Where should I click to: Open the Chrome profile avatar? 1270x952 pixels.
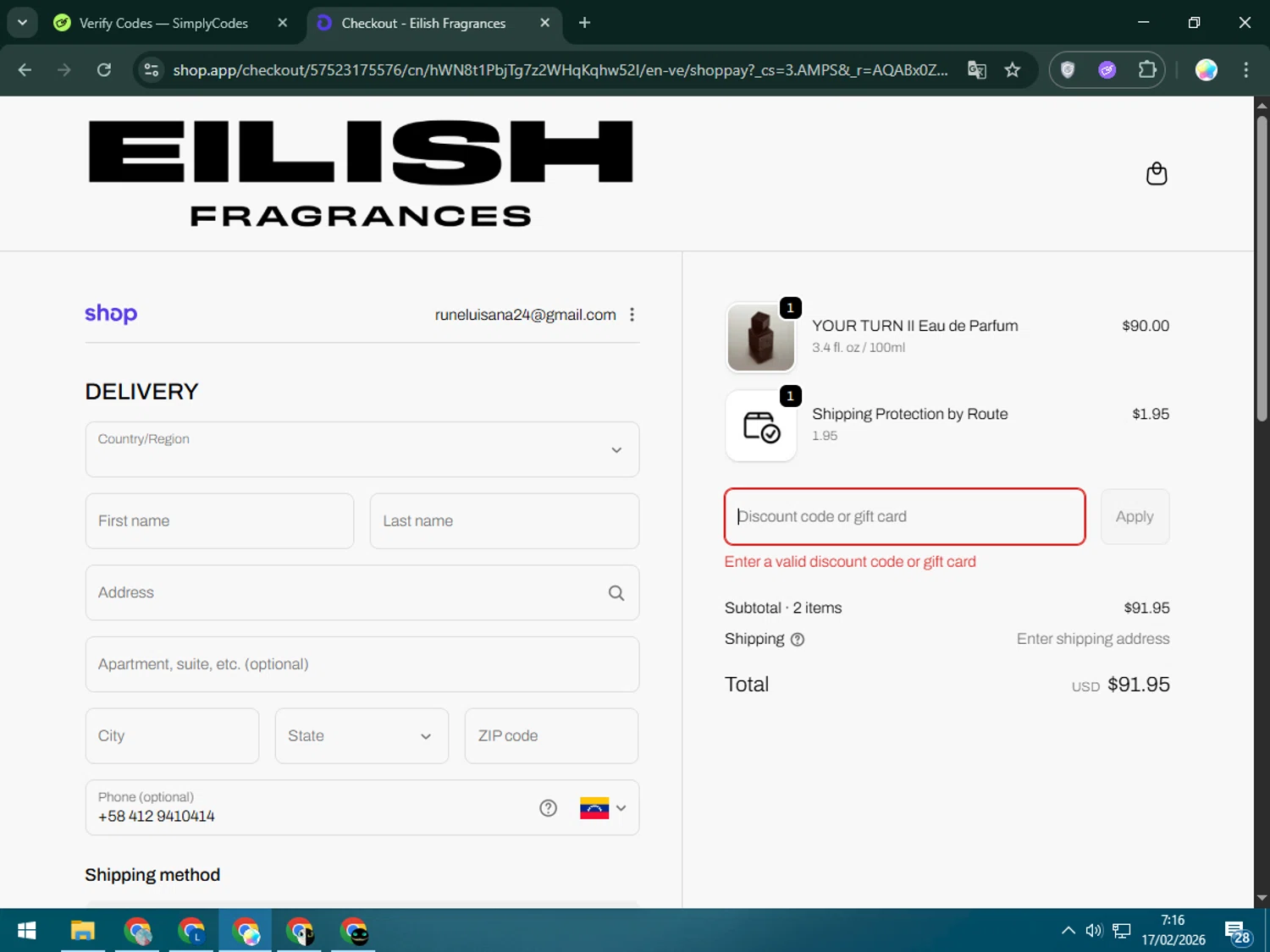1206,70
